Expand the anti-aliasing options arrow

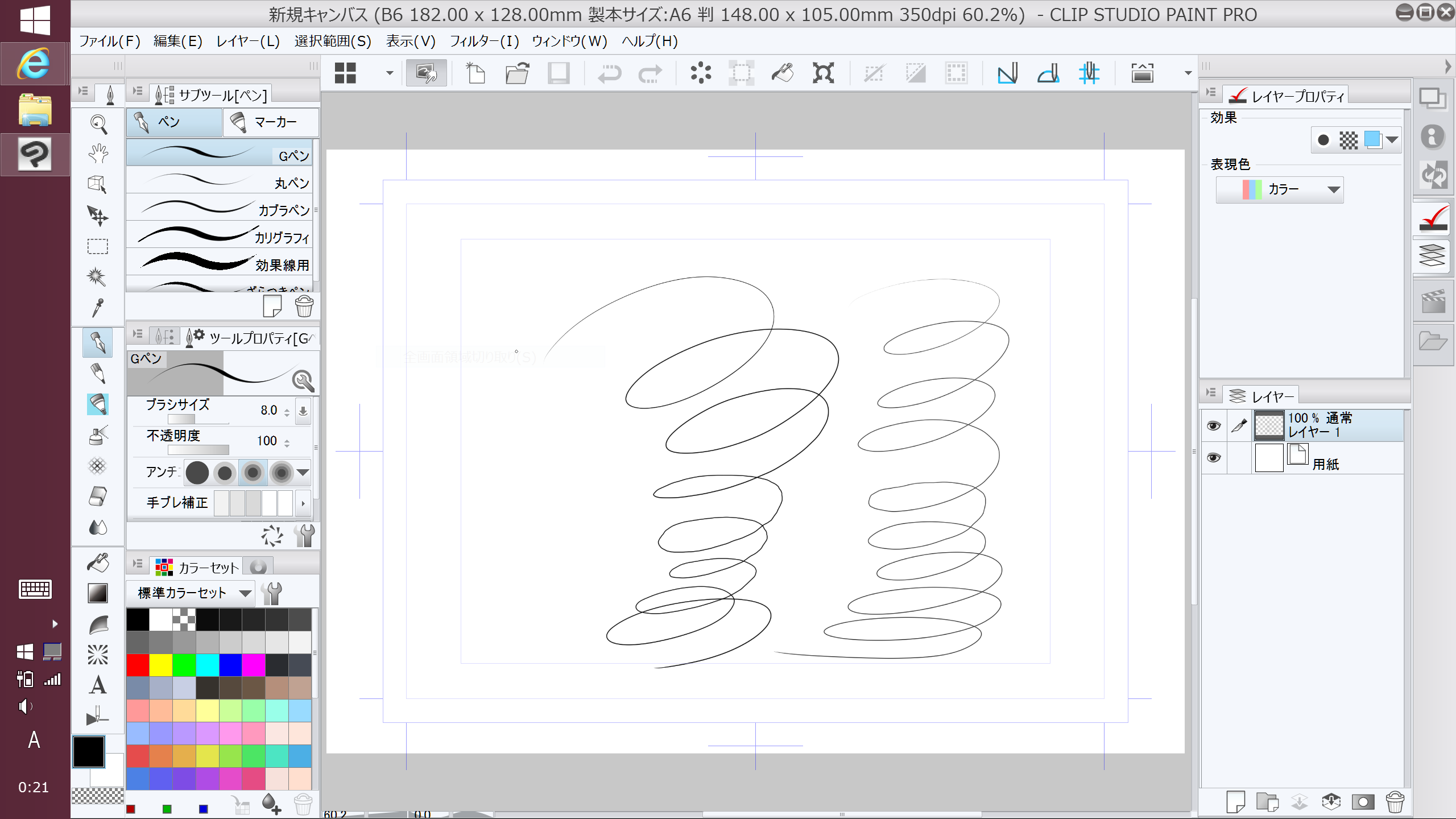tap(303, 472)
